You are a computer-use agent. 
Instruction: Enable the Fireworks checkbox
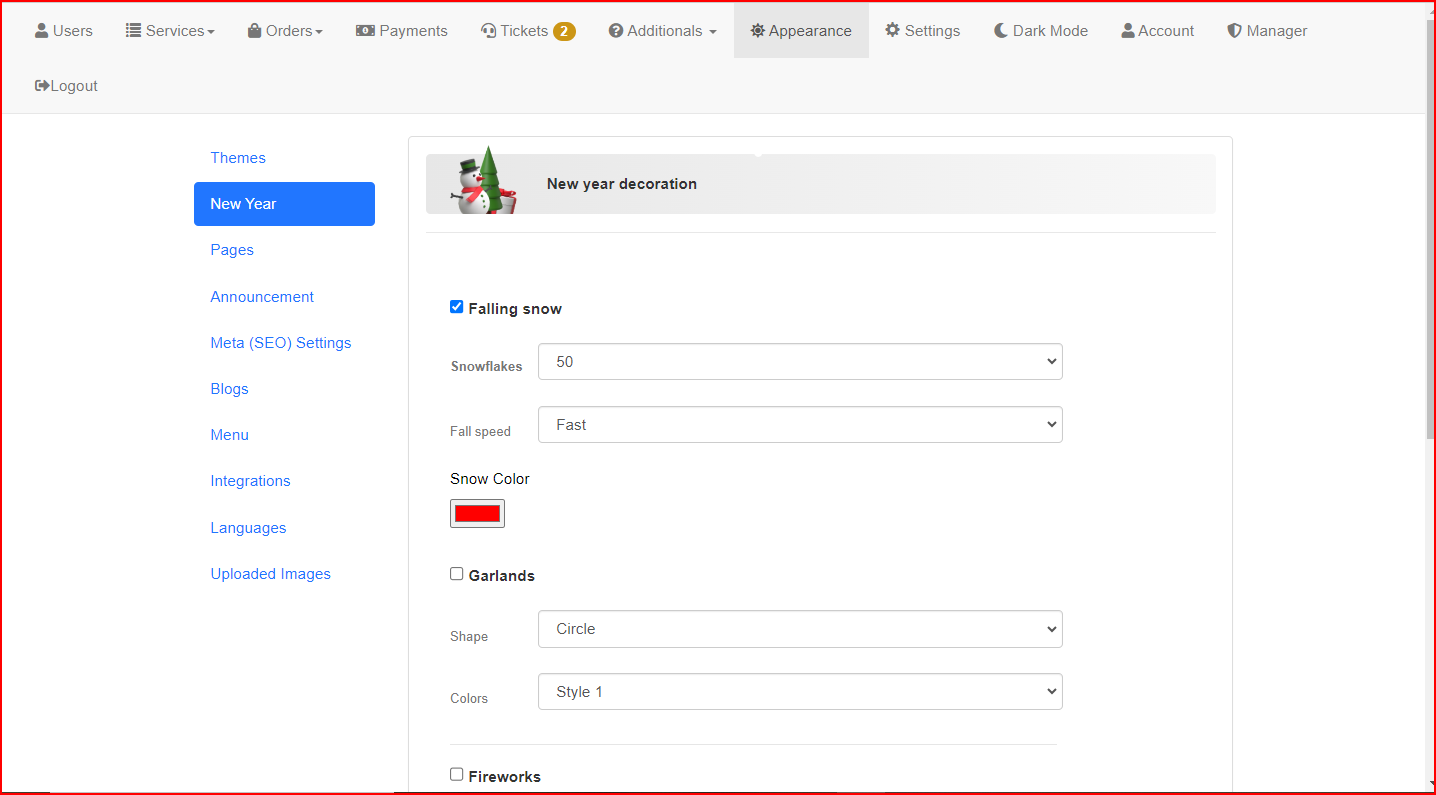click(x=457, y=774)
